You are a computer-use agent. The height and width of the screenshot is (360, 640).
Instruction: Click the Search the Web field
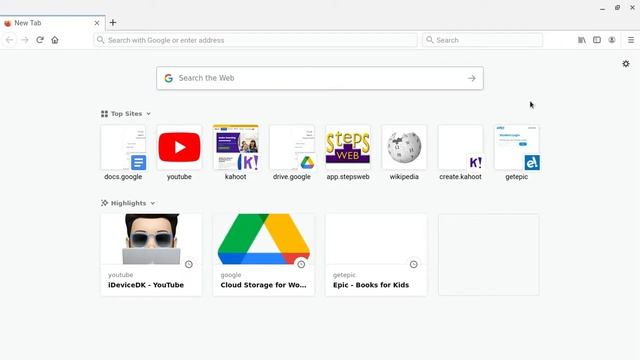[x=320, y=78]
